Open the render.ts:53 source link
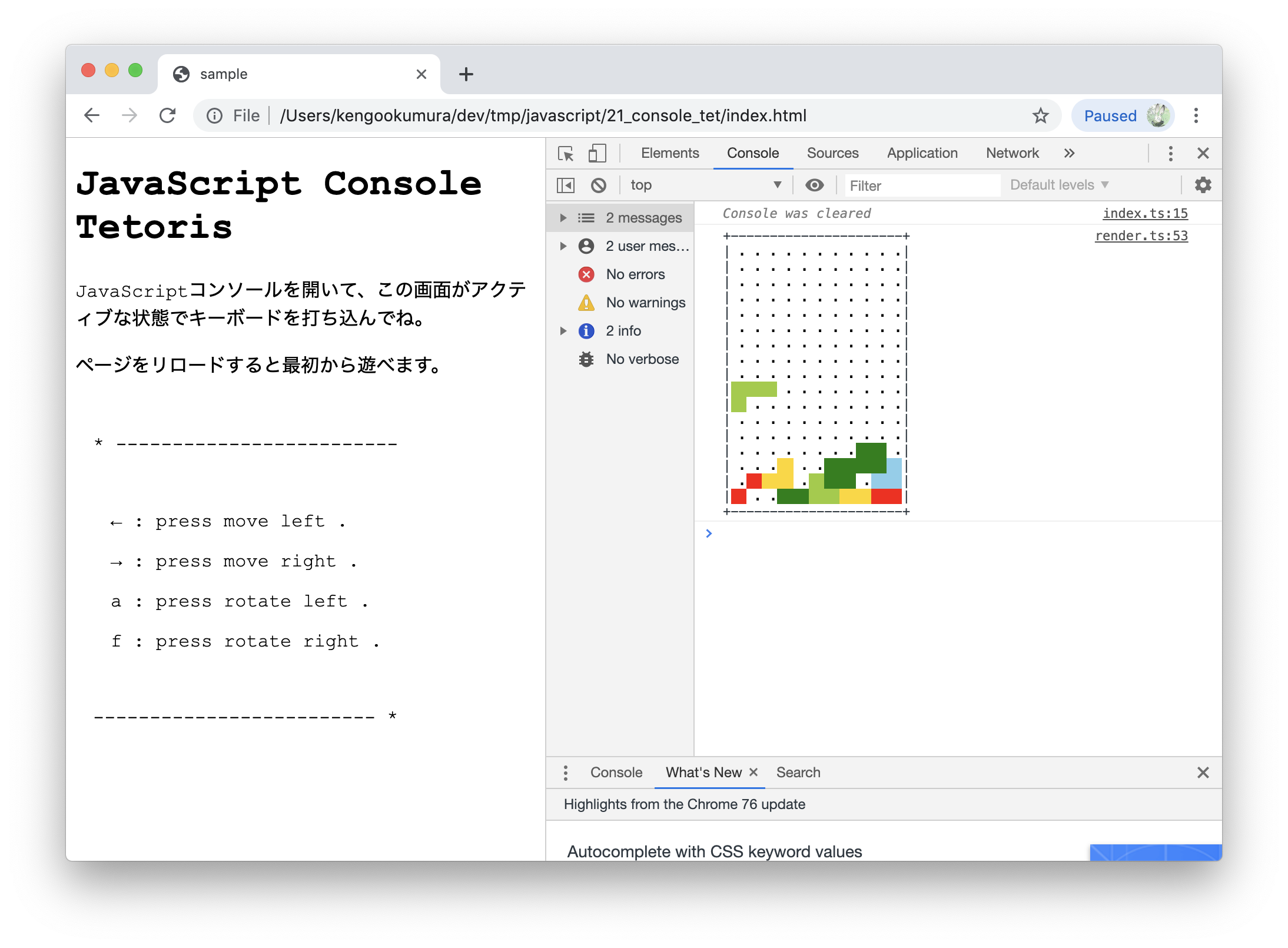Viewport: 1288px width, 948px height. (1141, 236)
